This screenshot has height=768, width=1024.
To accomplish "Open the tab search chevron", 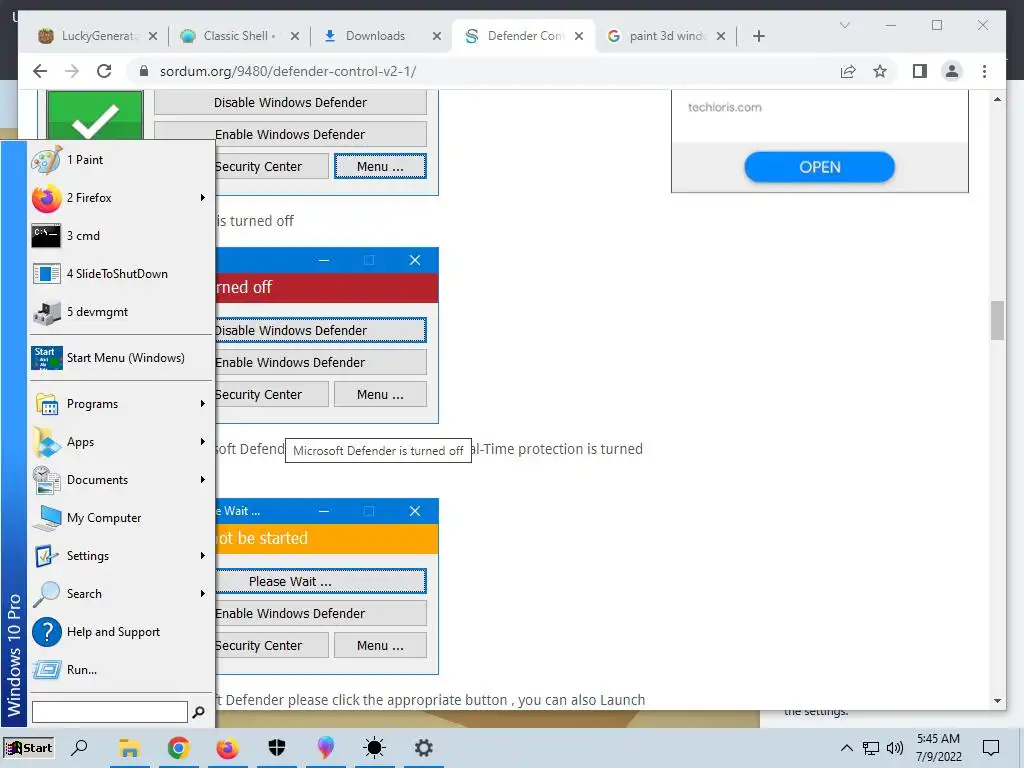I will [845, 25].
